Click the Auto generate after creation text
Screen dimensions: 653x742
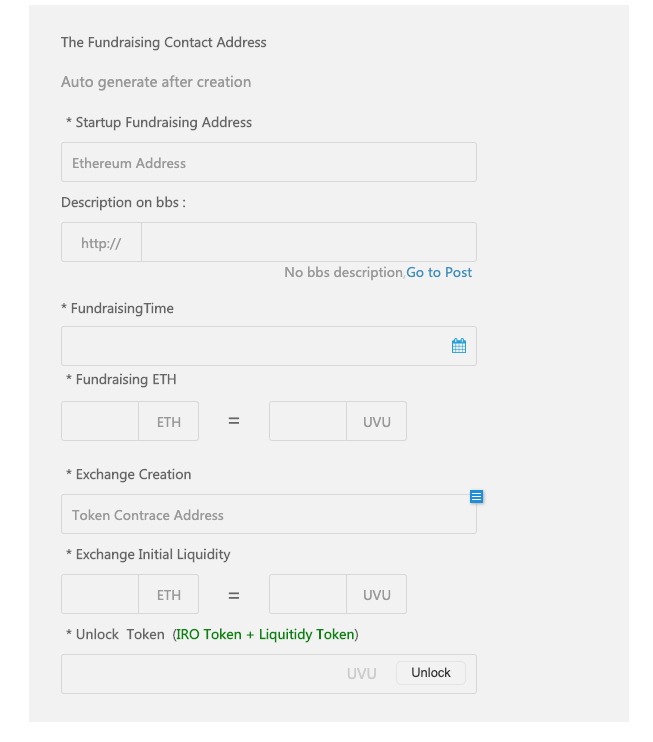[156, 82]
